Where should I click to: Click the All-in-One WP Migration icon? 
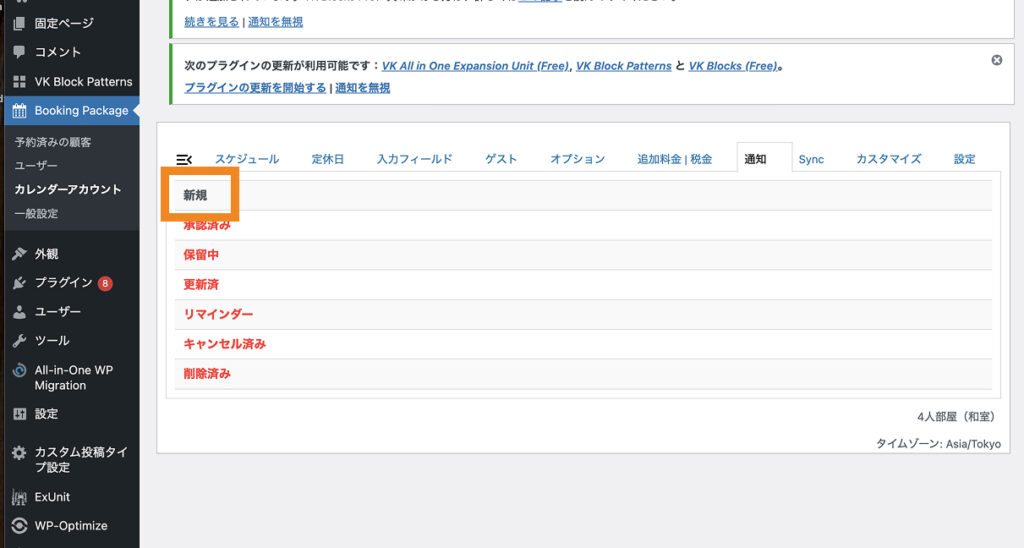pos(20,370)
